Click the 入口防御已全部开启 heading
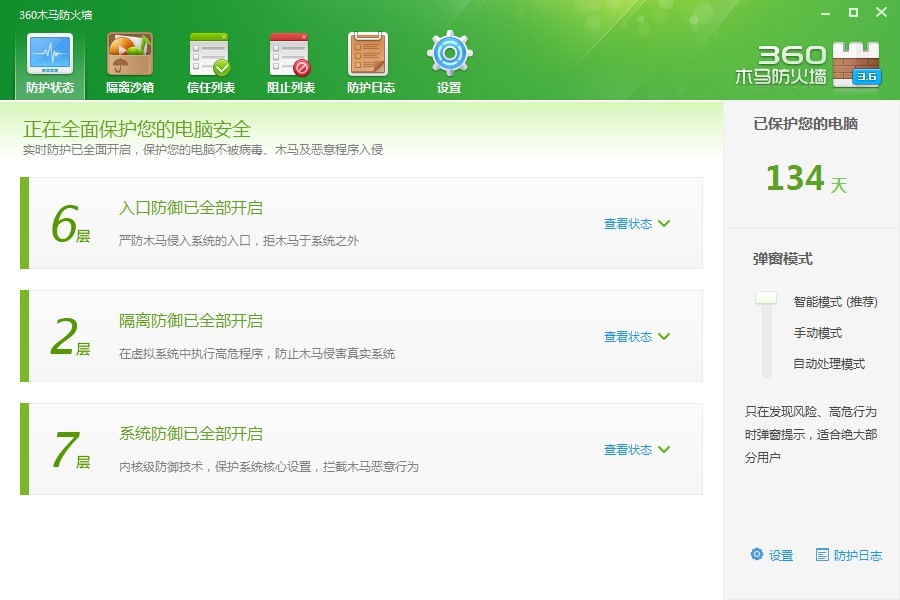 (x=191, y=208)
